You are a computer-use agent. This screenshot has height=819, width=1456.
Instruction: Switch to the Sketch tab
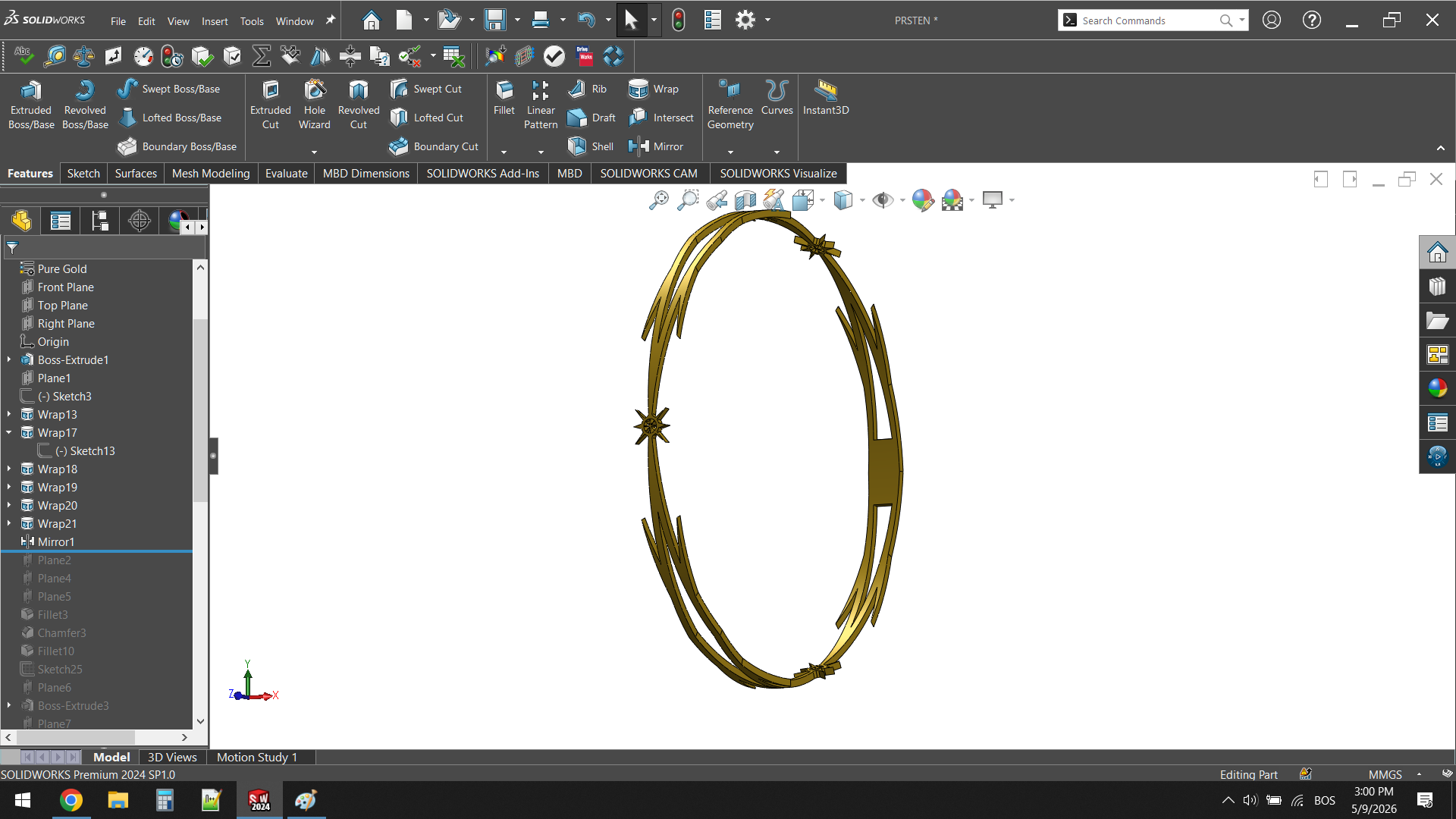click(x=83, y=173)
